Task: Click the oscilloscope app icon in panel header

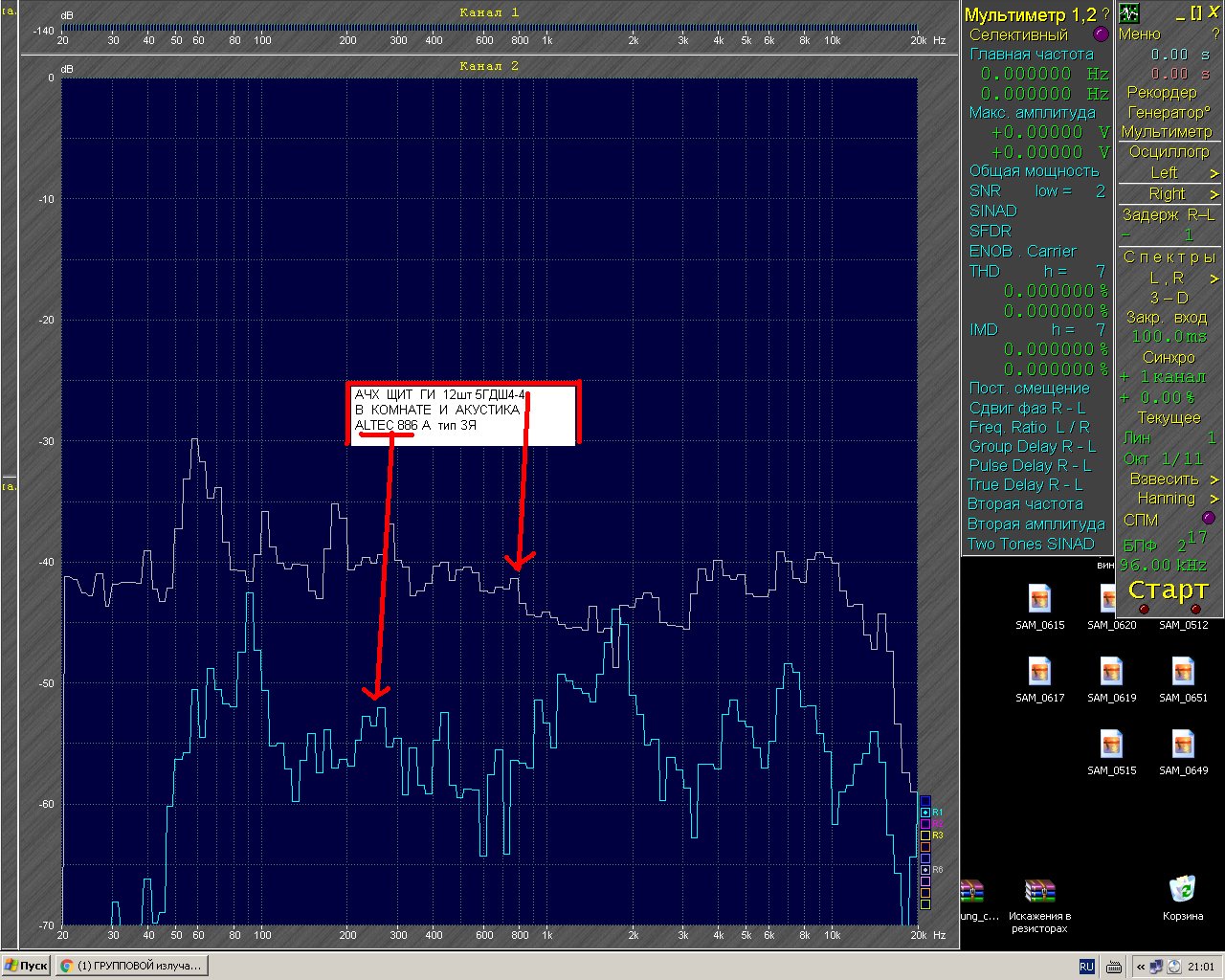Action: click(x=1129, y=13)
